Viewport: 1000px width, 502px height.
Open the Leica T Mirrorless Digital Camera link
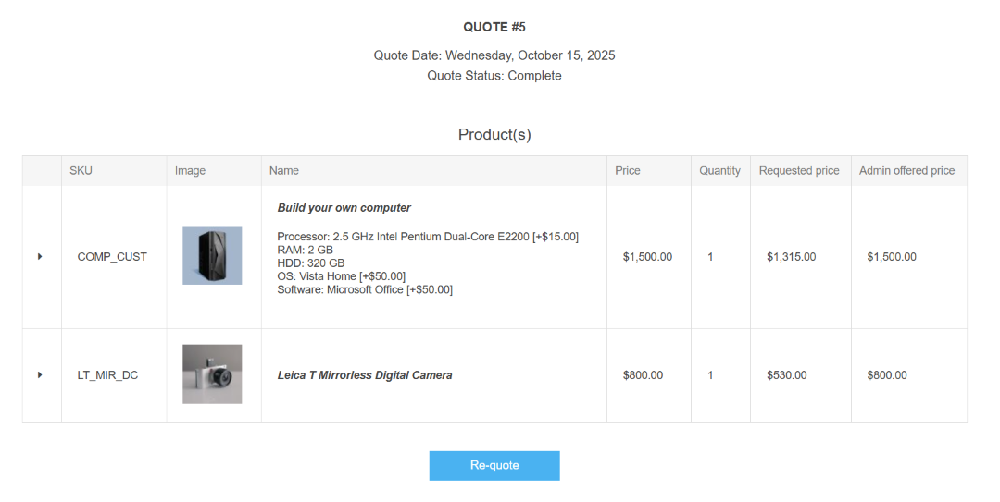[x=365, y=375]
